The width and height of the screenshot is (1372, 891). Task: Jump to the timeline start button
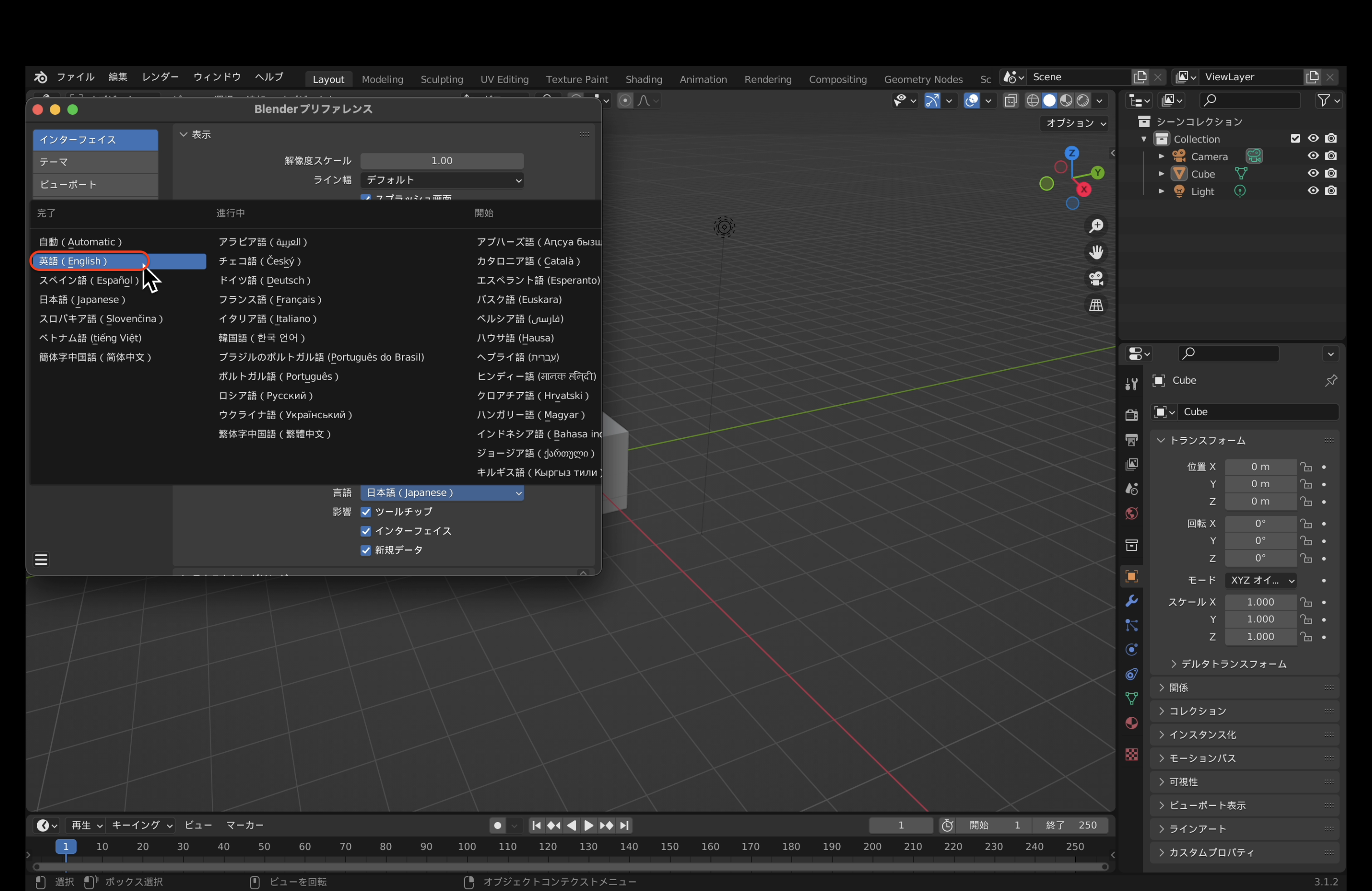tap(536, 826)
